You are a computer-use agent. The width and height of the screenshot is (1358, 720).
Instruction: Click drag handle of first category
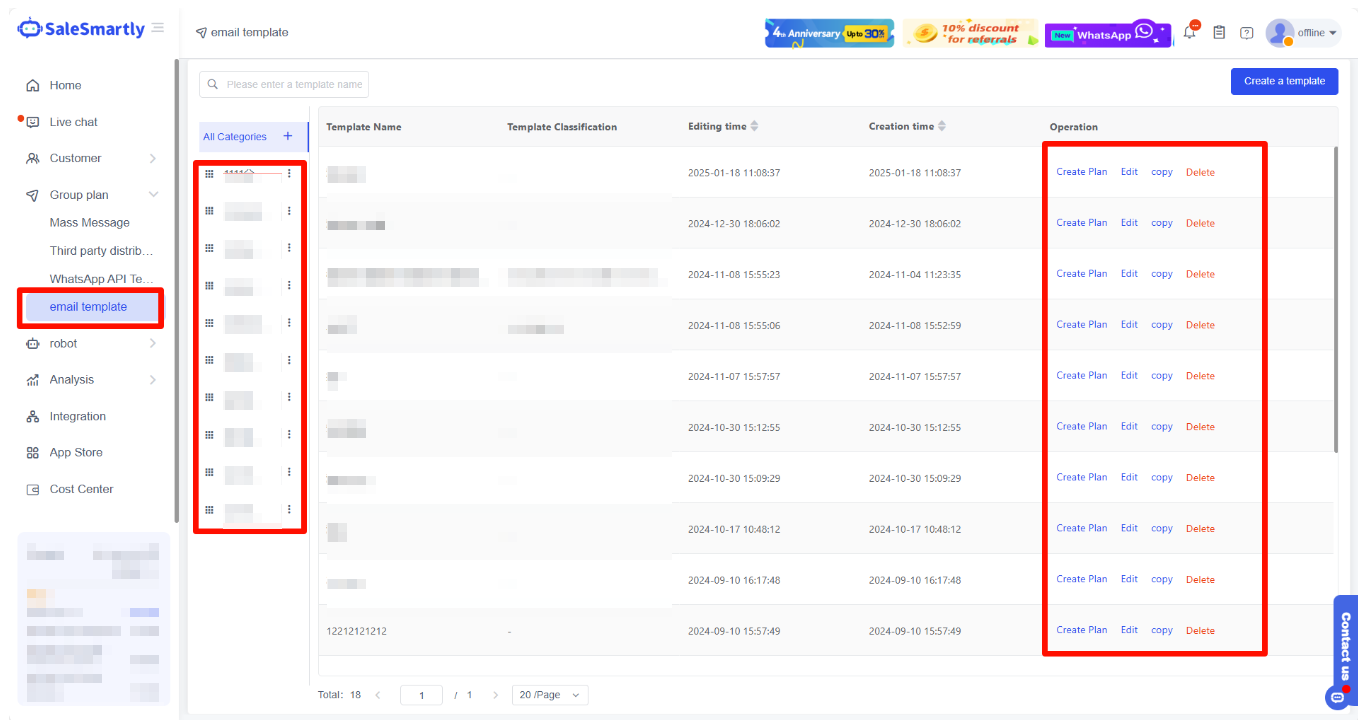pos(209,173)
